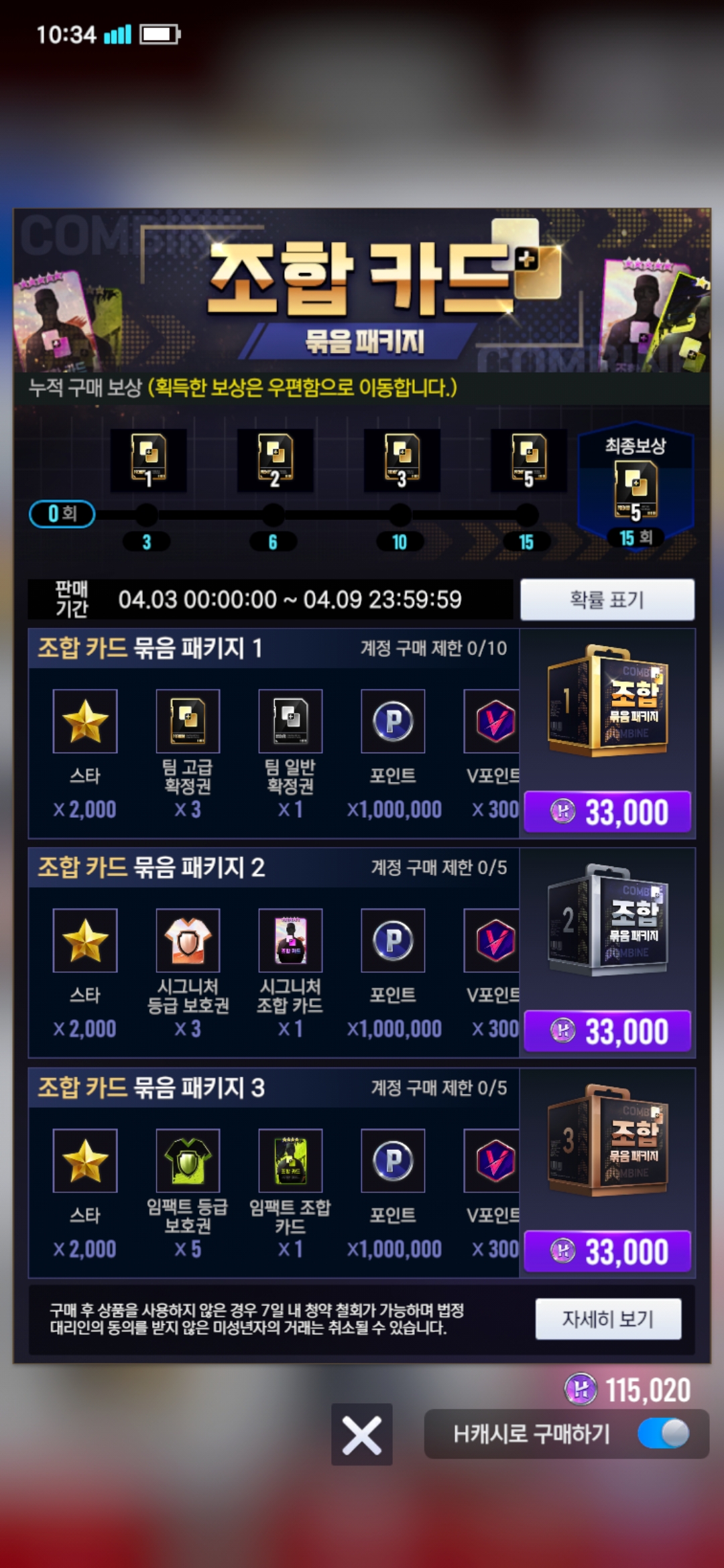Tap the package 3 bronze box image
Viewport: 724px width, 1568px height.
pyautogui.click(x=607, y=1140)
